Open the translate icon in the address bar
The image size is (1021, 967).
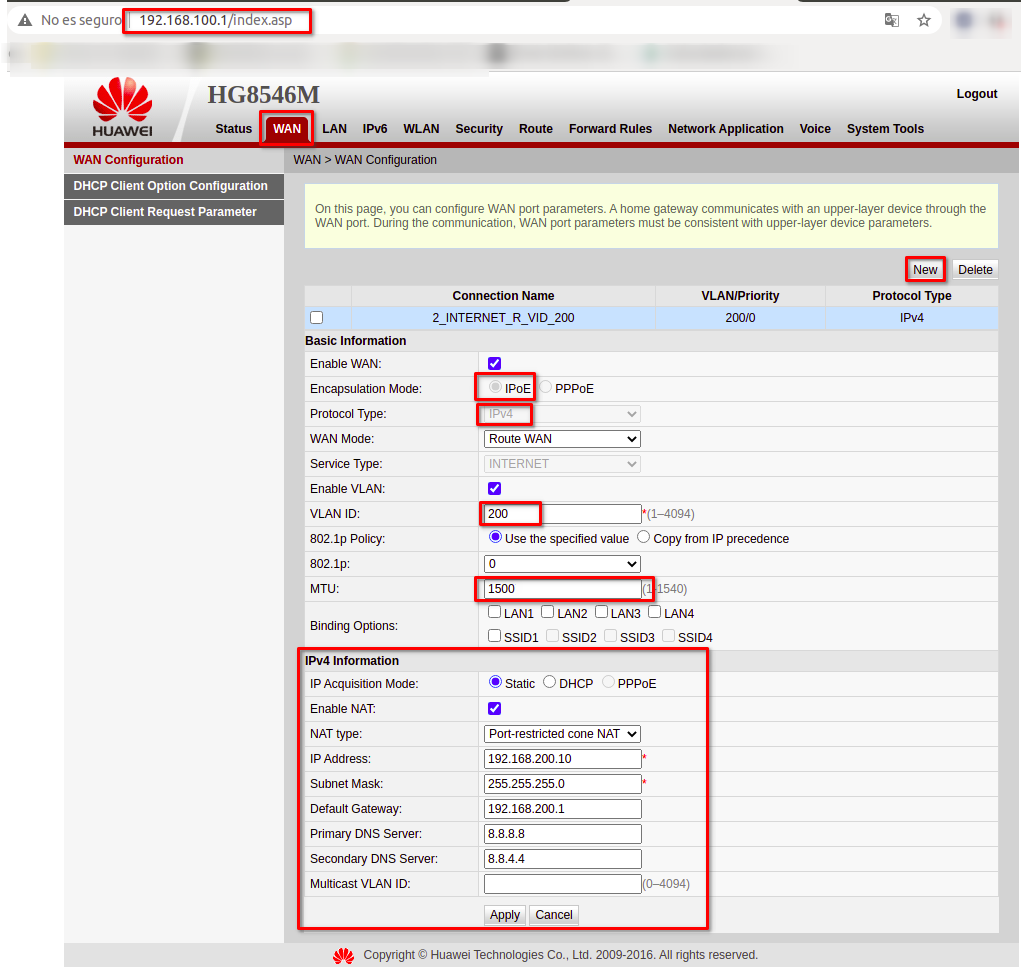click(890, 19)
